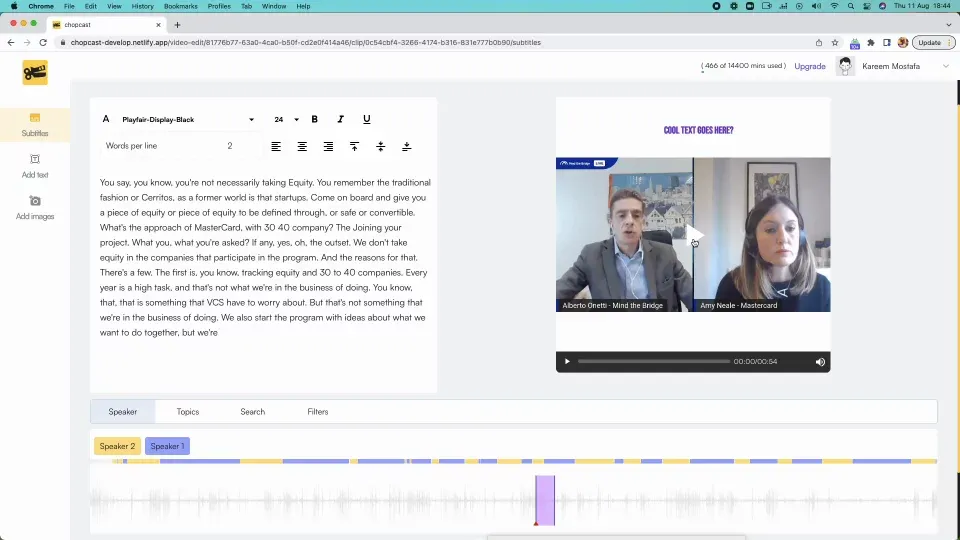960x540 pixels.
Task: Expand the tab search chevron
Action: 949,25
